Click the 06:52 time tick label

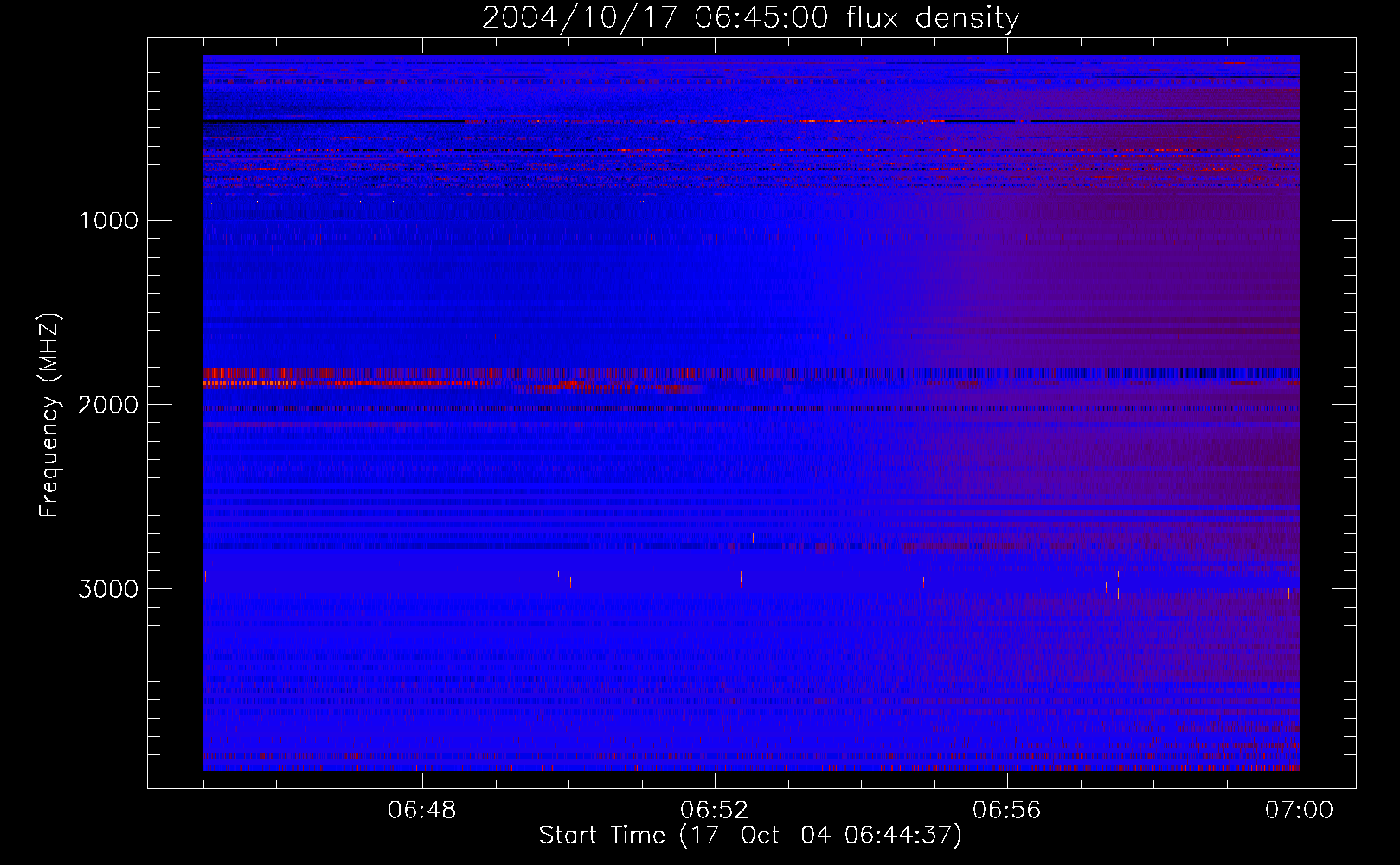coord(714,811)
